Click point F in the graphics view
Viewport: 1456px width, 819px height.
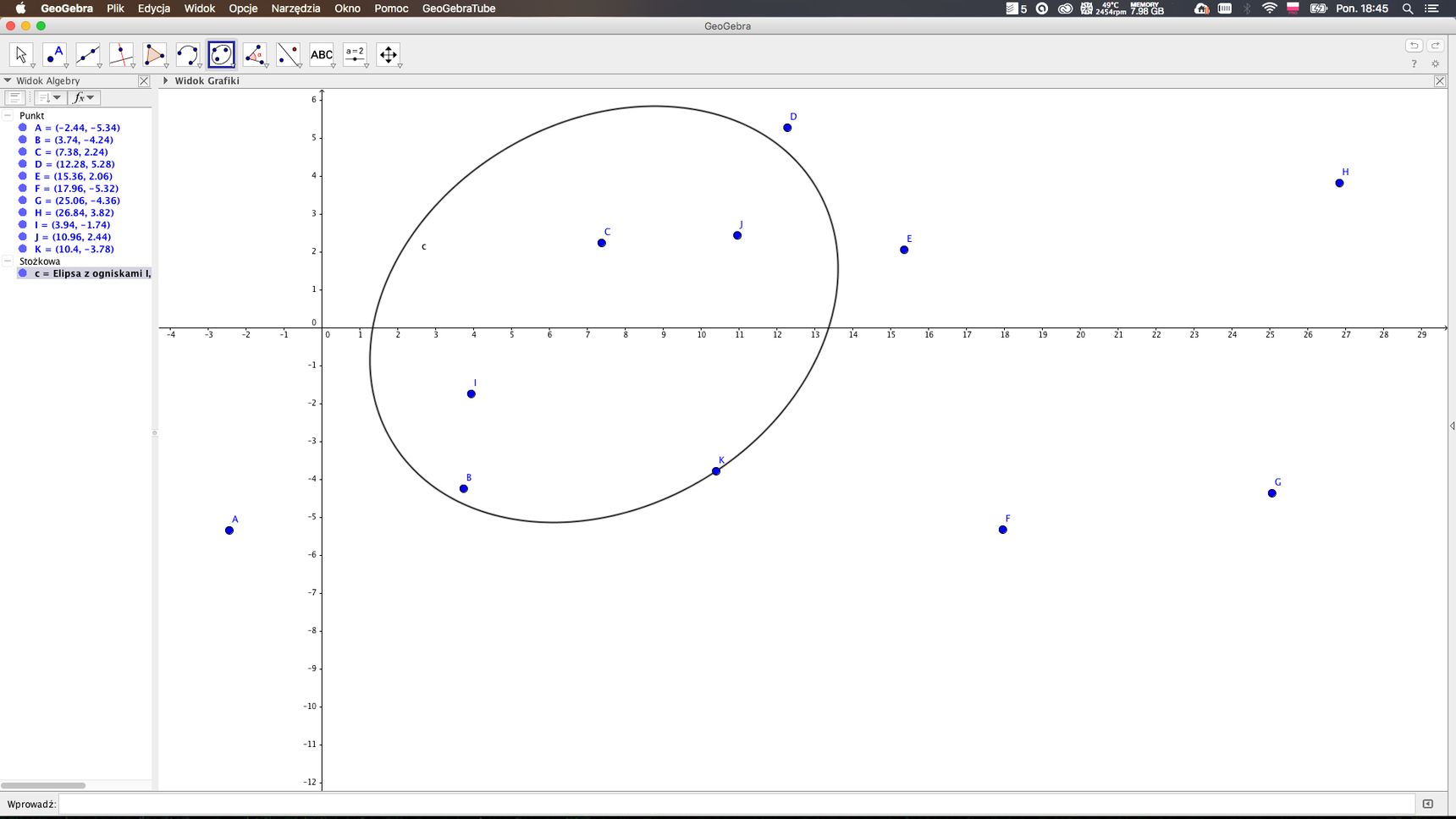tap(1002, 530)
